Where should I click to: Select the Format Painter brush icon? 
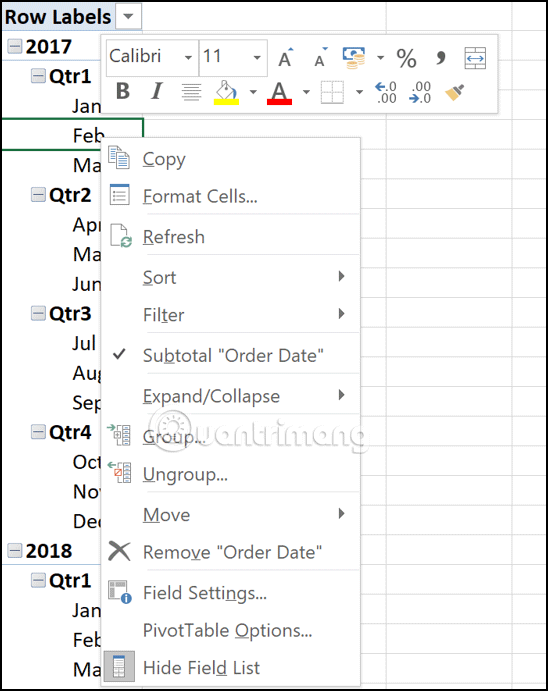click(455, 92)
